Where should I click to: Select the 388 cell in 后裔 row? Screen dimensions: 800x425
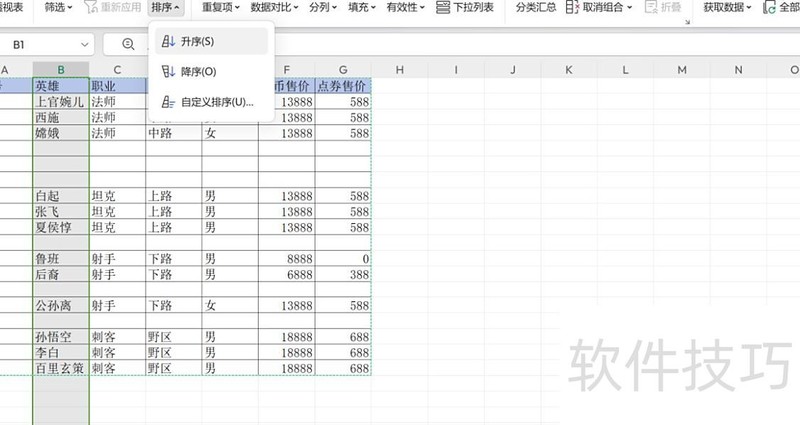tap(343, 274)
